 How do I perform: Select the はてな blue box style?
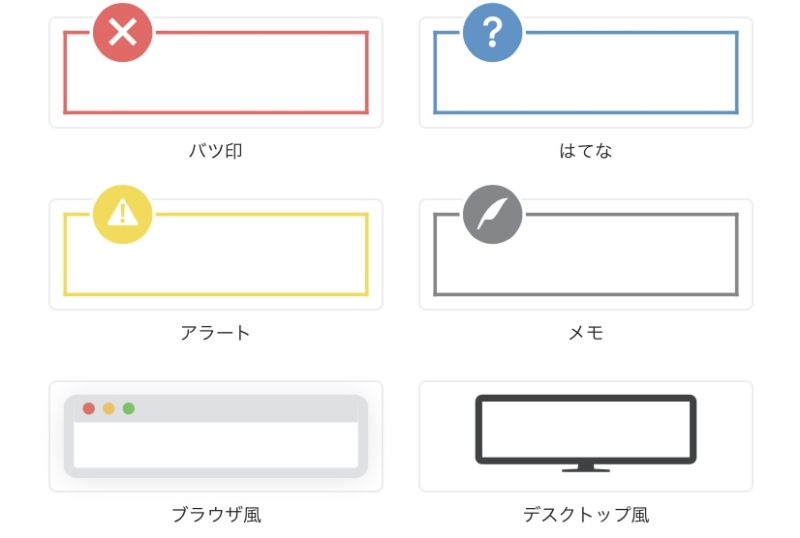tap(586, 72)
